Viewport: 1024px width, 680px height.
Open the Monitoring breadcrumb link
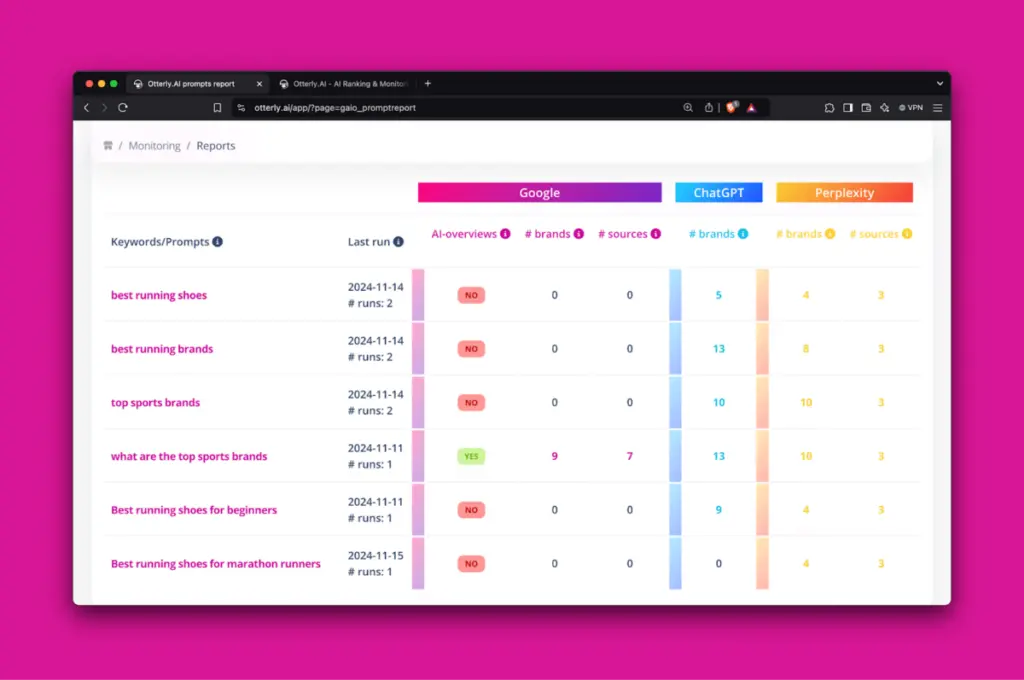tap(154, 146)
